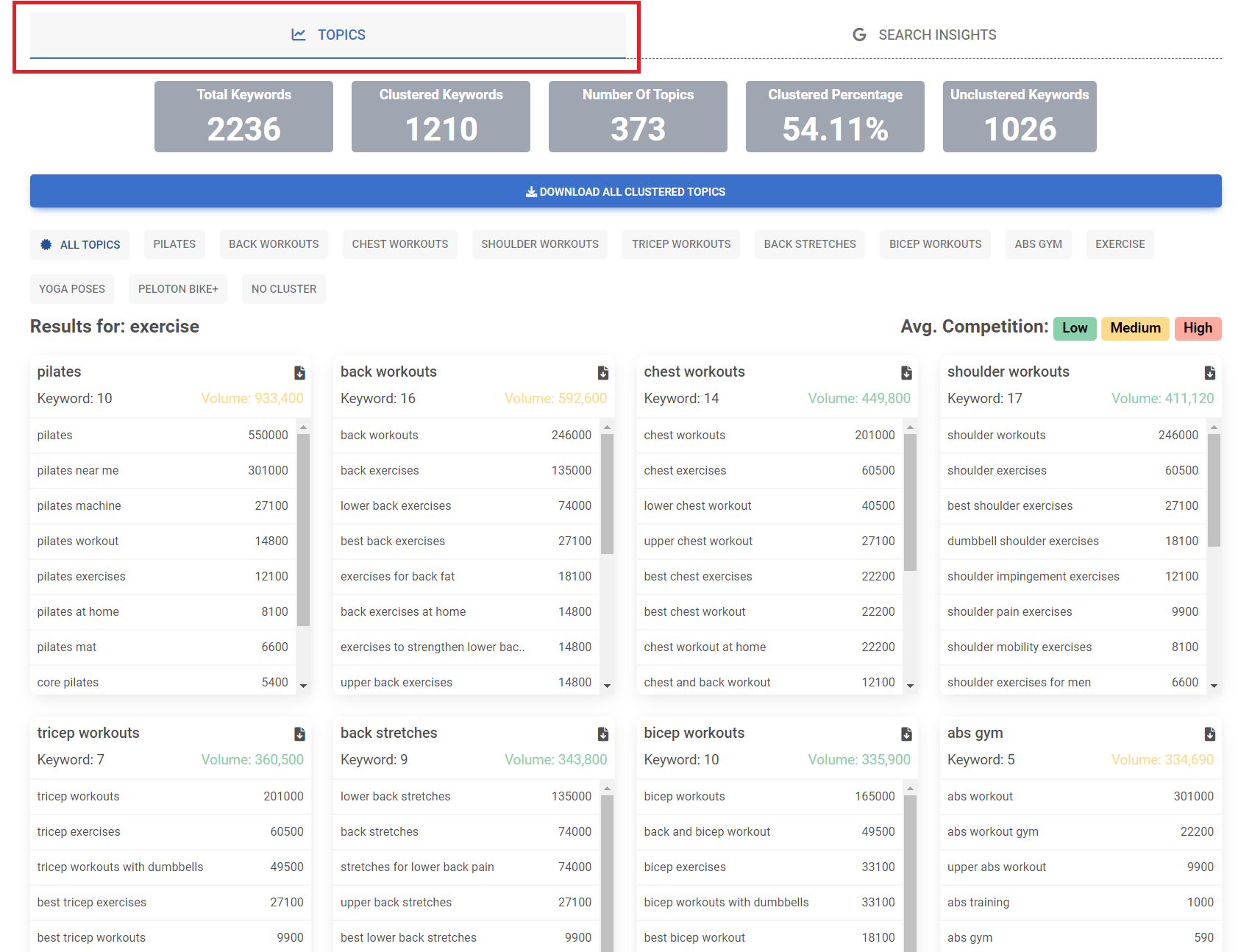Select the 'exercises for back fat' row
1238x952 pixels.
click(466, 577)
